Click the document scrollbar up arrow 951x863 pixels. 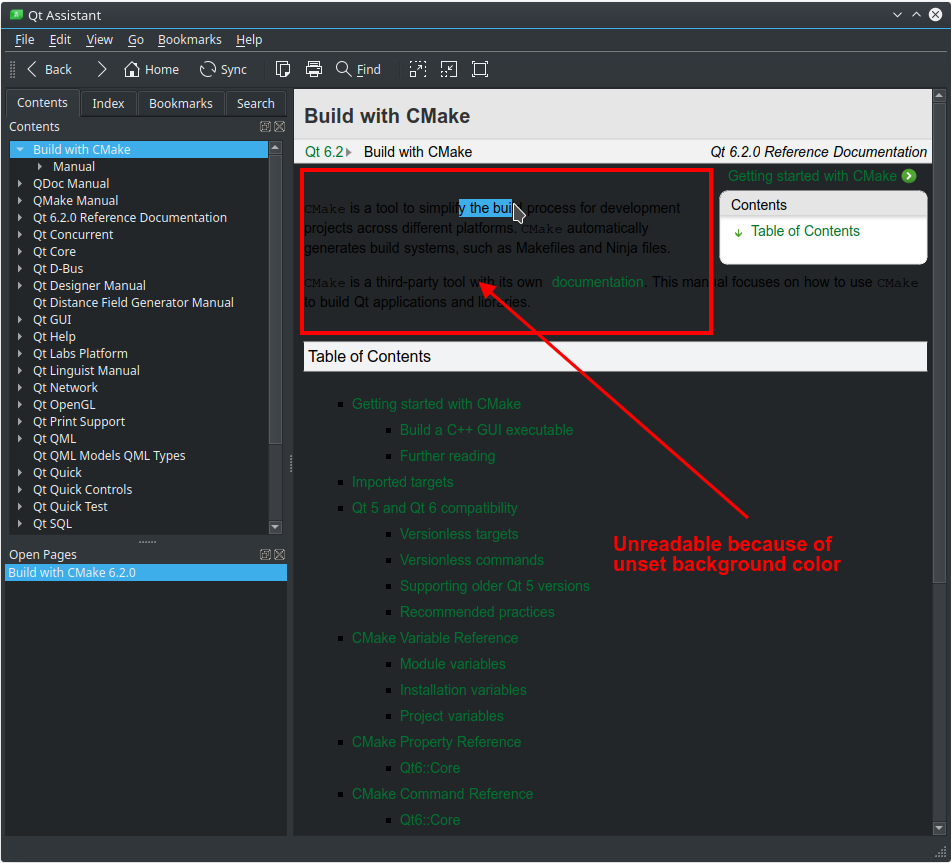pyautogui.click(x=939, y=95)
